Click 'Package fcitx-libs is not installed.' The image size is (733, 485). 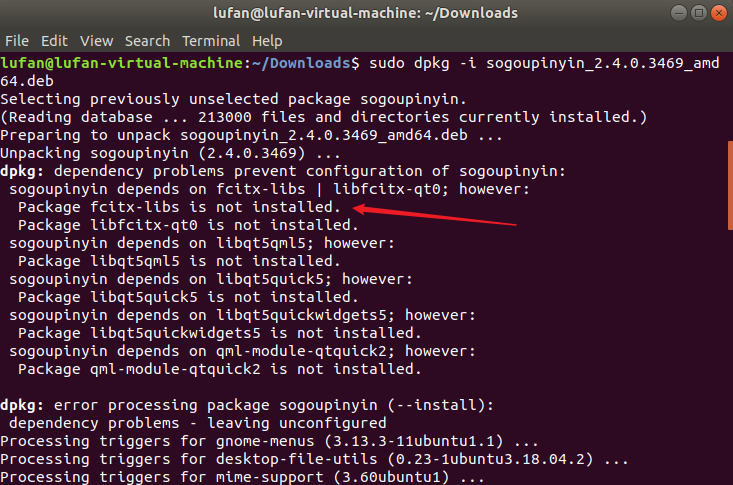[x=179, y=207]
